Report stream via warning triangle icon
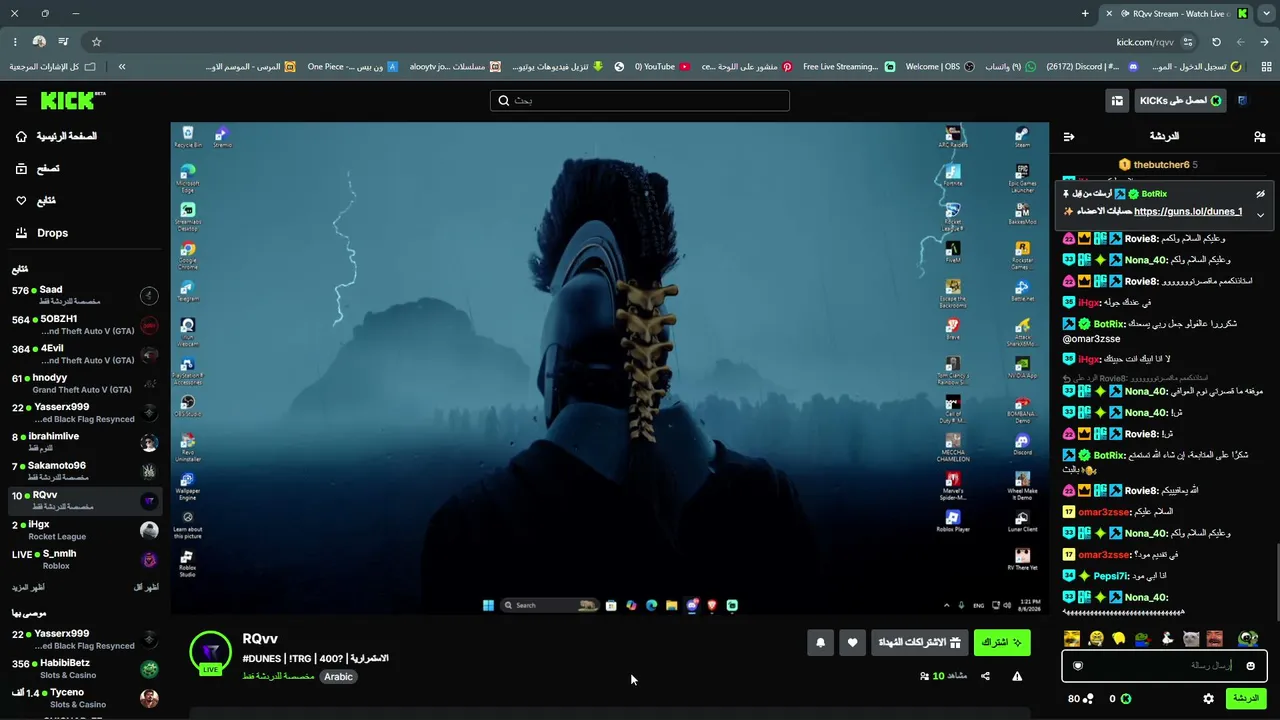1280x720 pixels. click(1017, 676)
